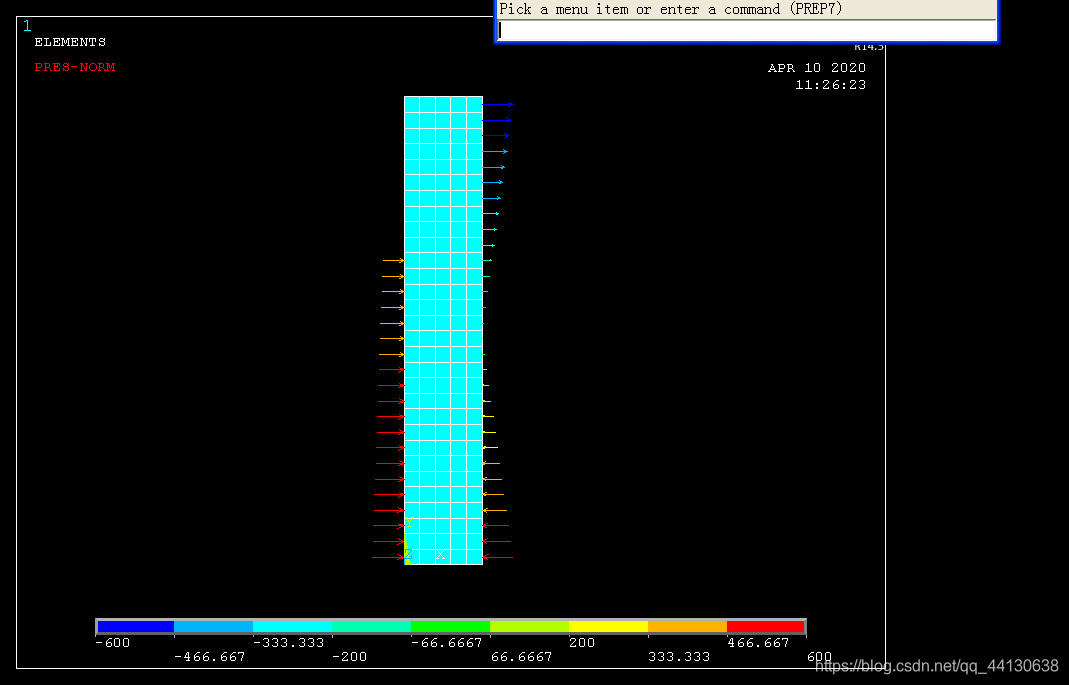The height and width of the screenshot is (685, 1069).
Task: Click the pure green legend color segment
Action: [450, 627]
